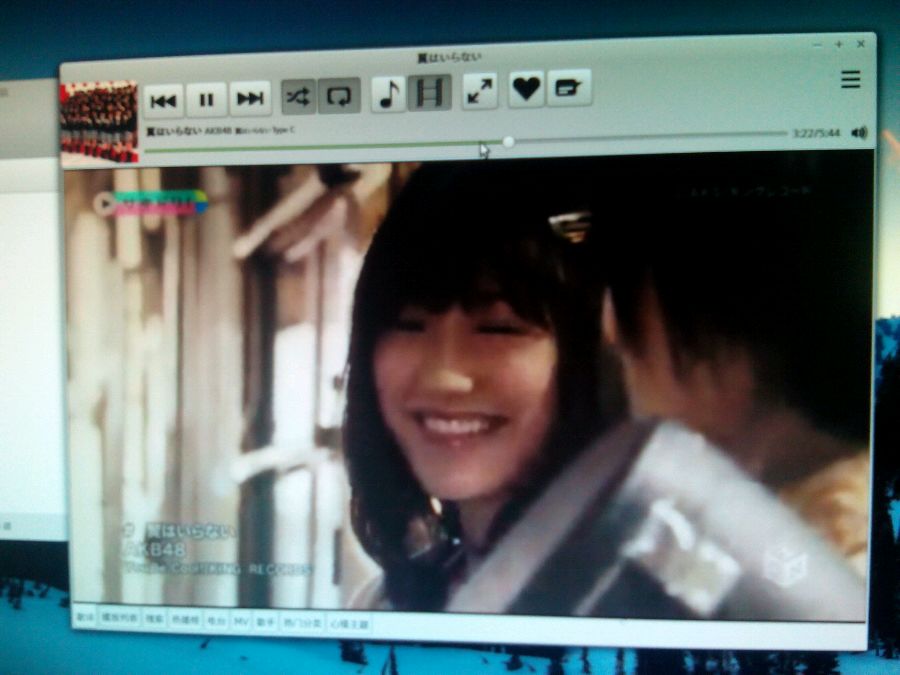
Task: Click the playing music video area
Action: pos(468,387)
